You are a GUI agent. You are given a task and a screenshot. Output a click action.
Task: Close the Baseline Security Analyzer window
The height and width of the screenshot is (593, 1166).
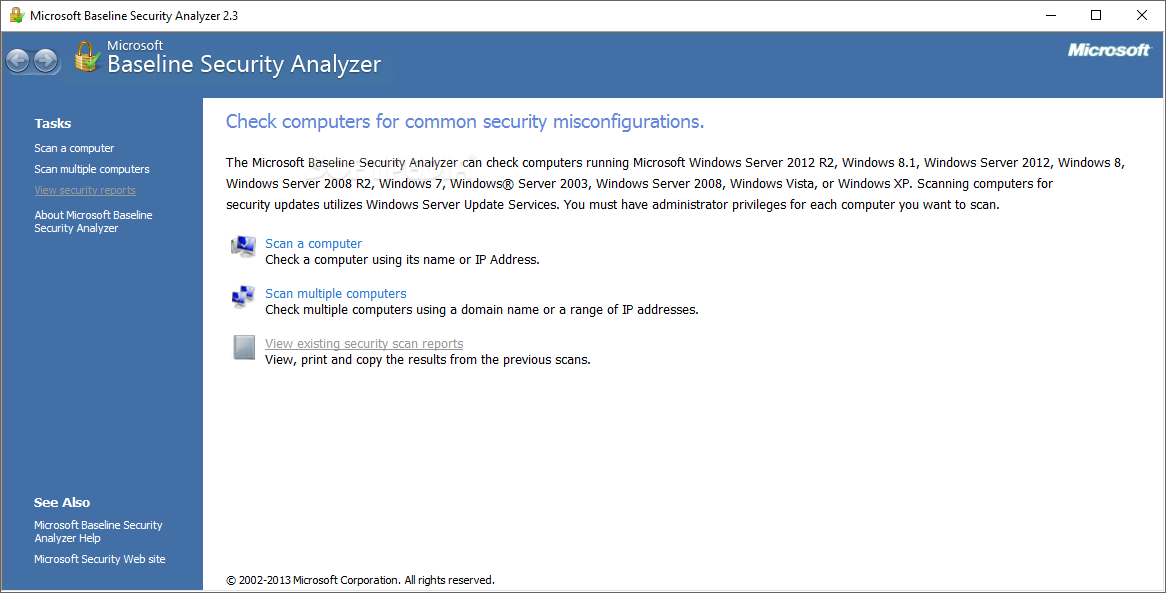[1141, 15]
